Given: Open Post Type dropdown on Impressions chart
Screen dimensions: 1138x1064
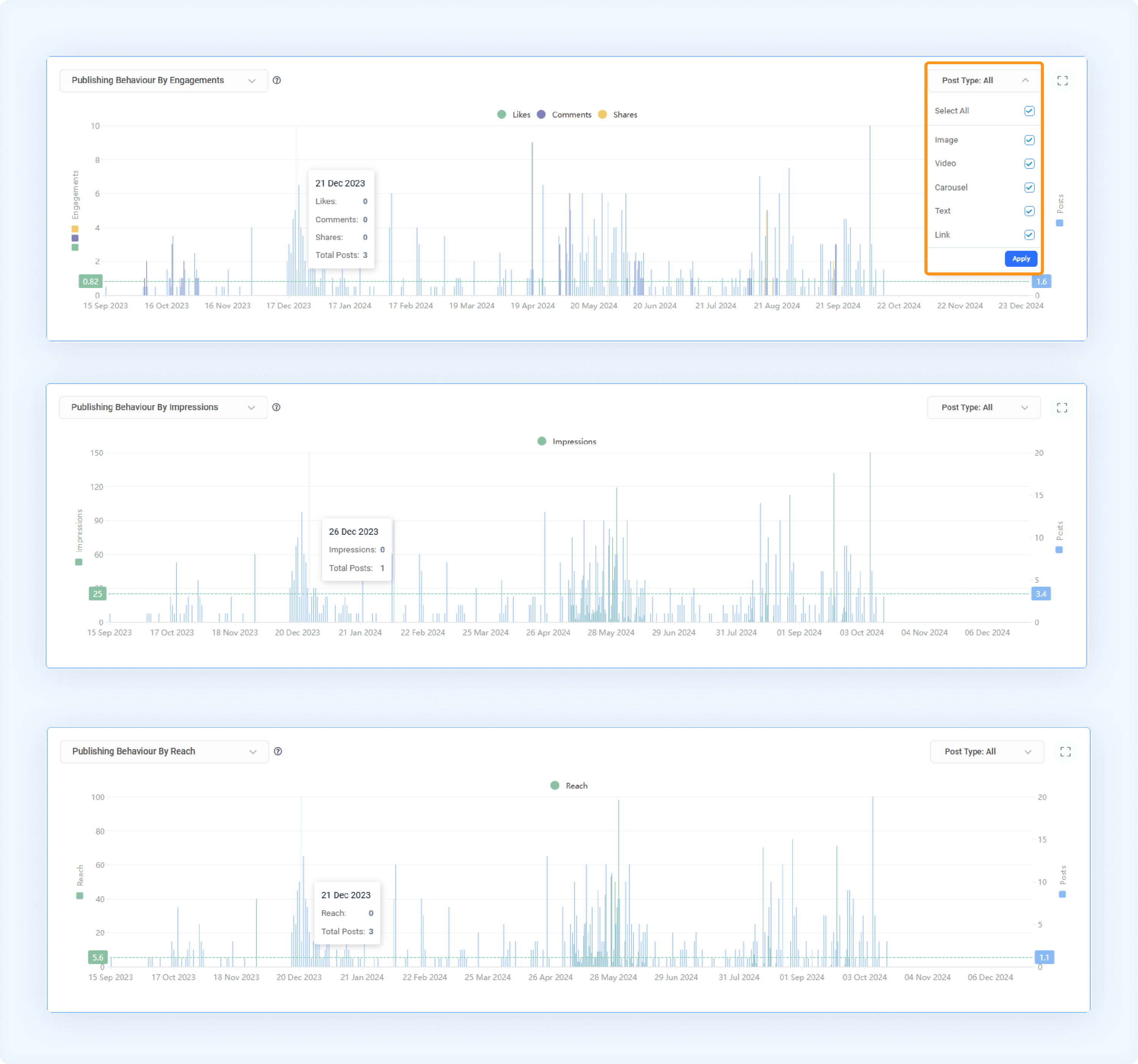Looking at the screenshot, I should pos(984,408).
